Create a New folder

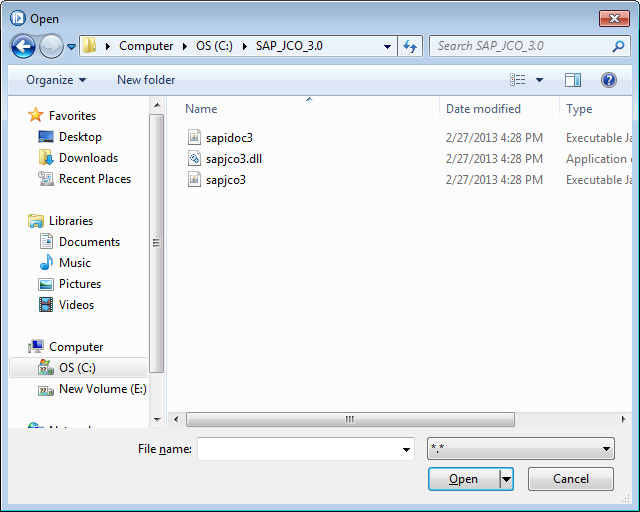coord(146,80)
